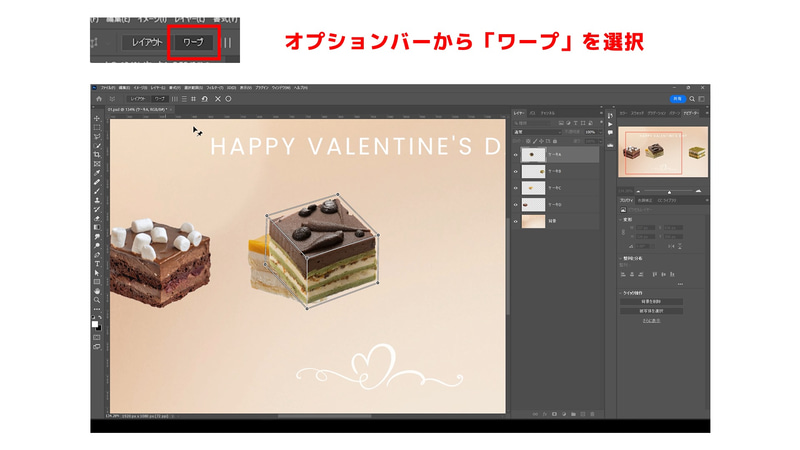Image resolution: width=800 pixels, height=450 pixels.
Task: Switch to the チャンネル tab
Action: point(547,113)
